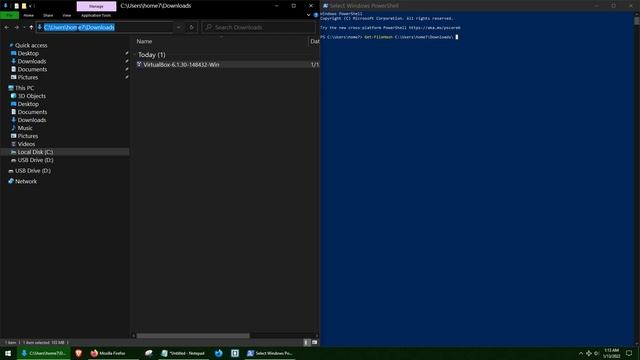The image size is (640, 360).
Task: Click the address bar path field
Action: click(x=104, y=27)
